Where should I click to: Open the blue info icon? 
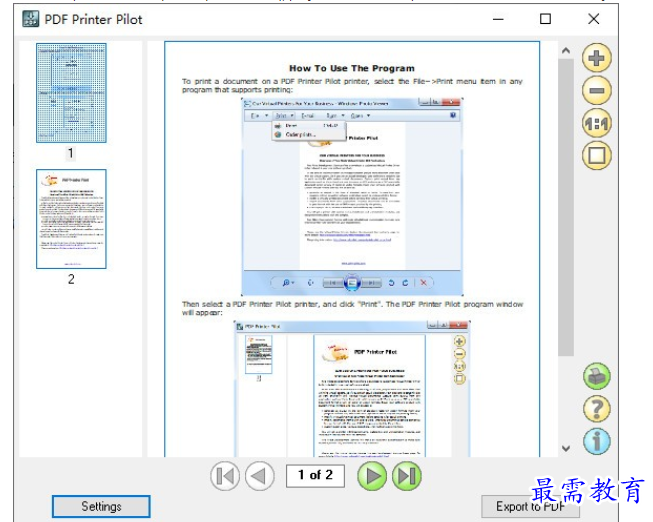tap(596, 441)
